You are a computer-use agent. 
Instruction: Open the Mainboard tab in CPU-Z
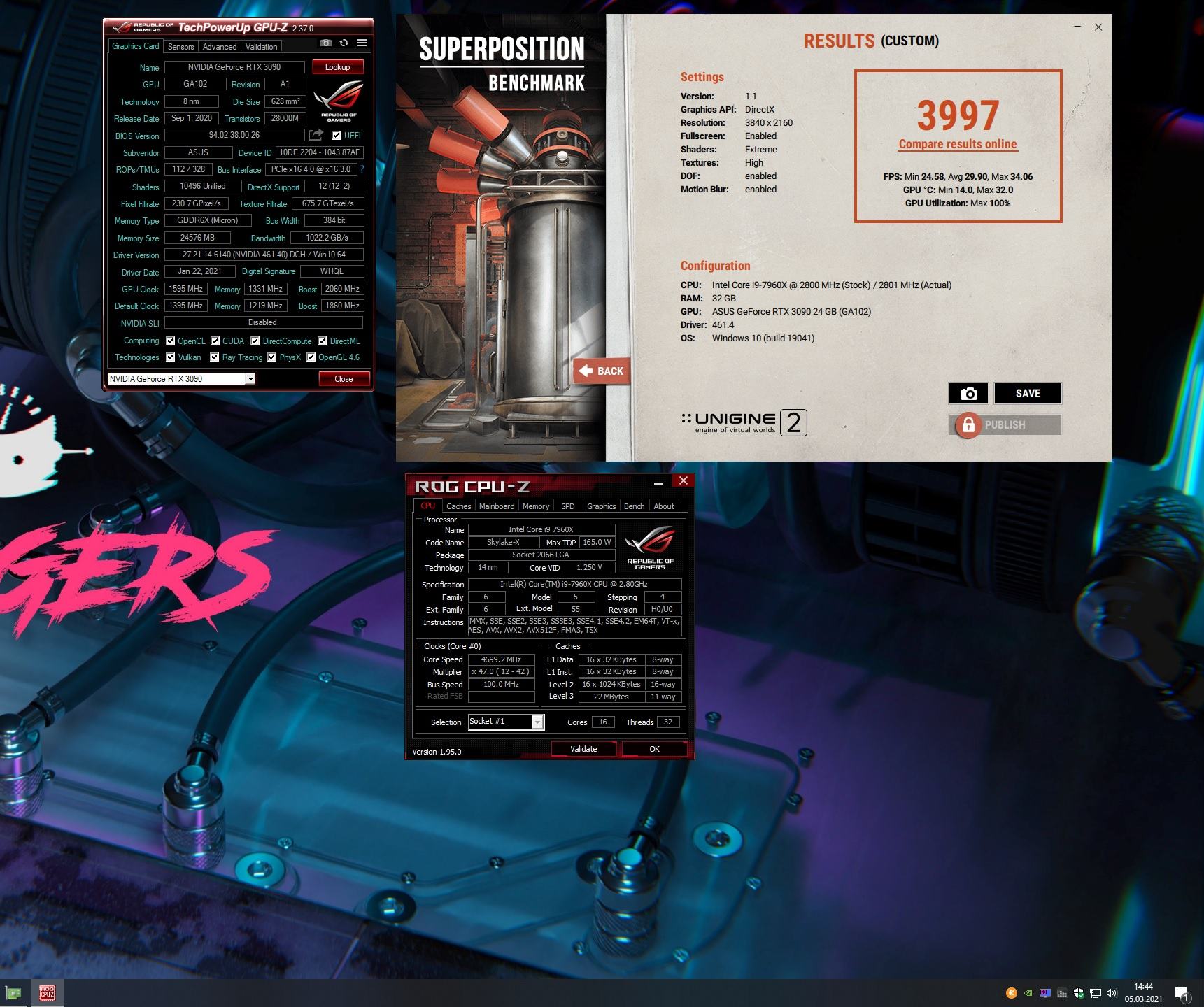coord(497,506)
